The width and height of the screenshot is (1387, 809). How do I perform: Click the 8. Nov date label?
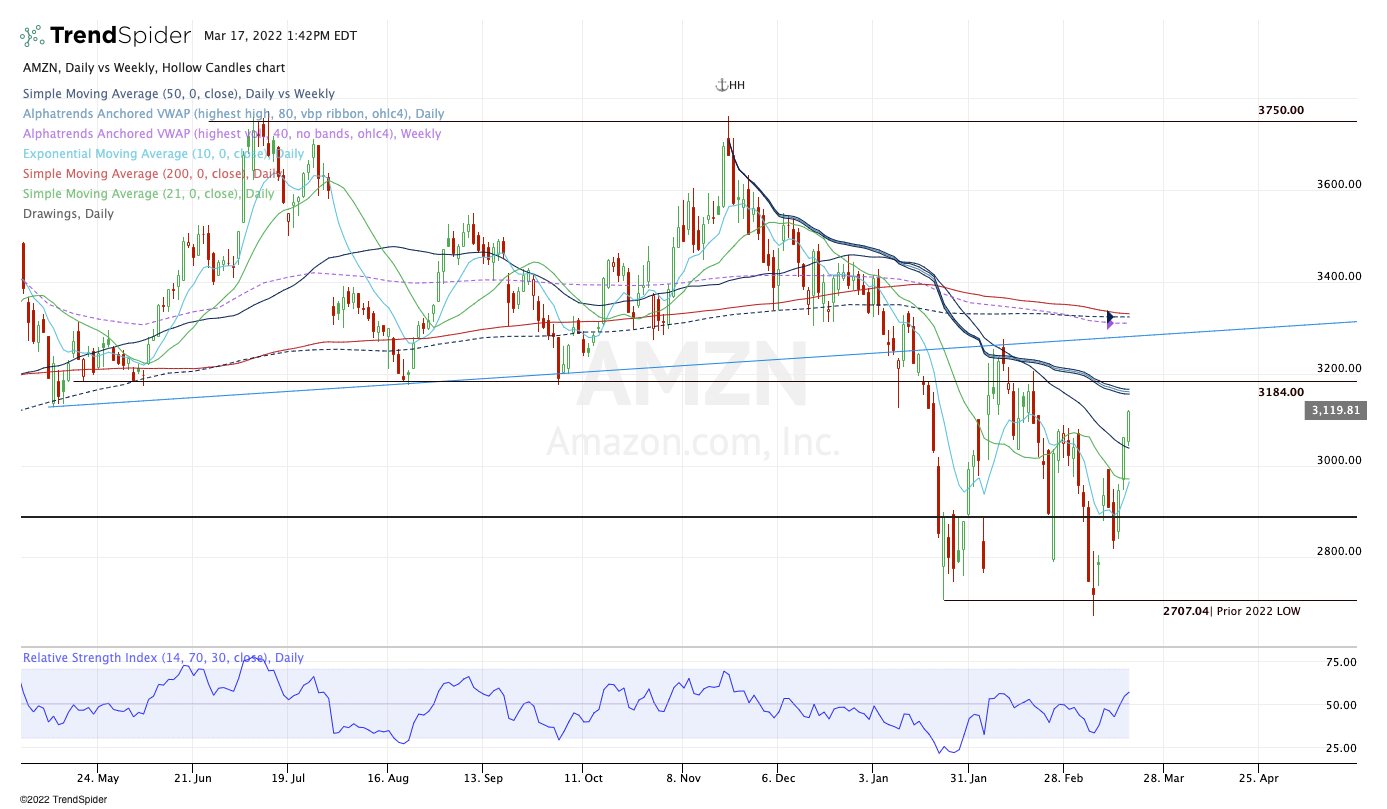682,777
